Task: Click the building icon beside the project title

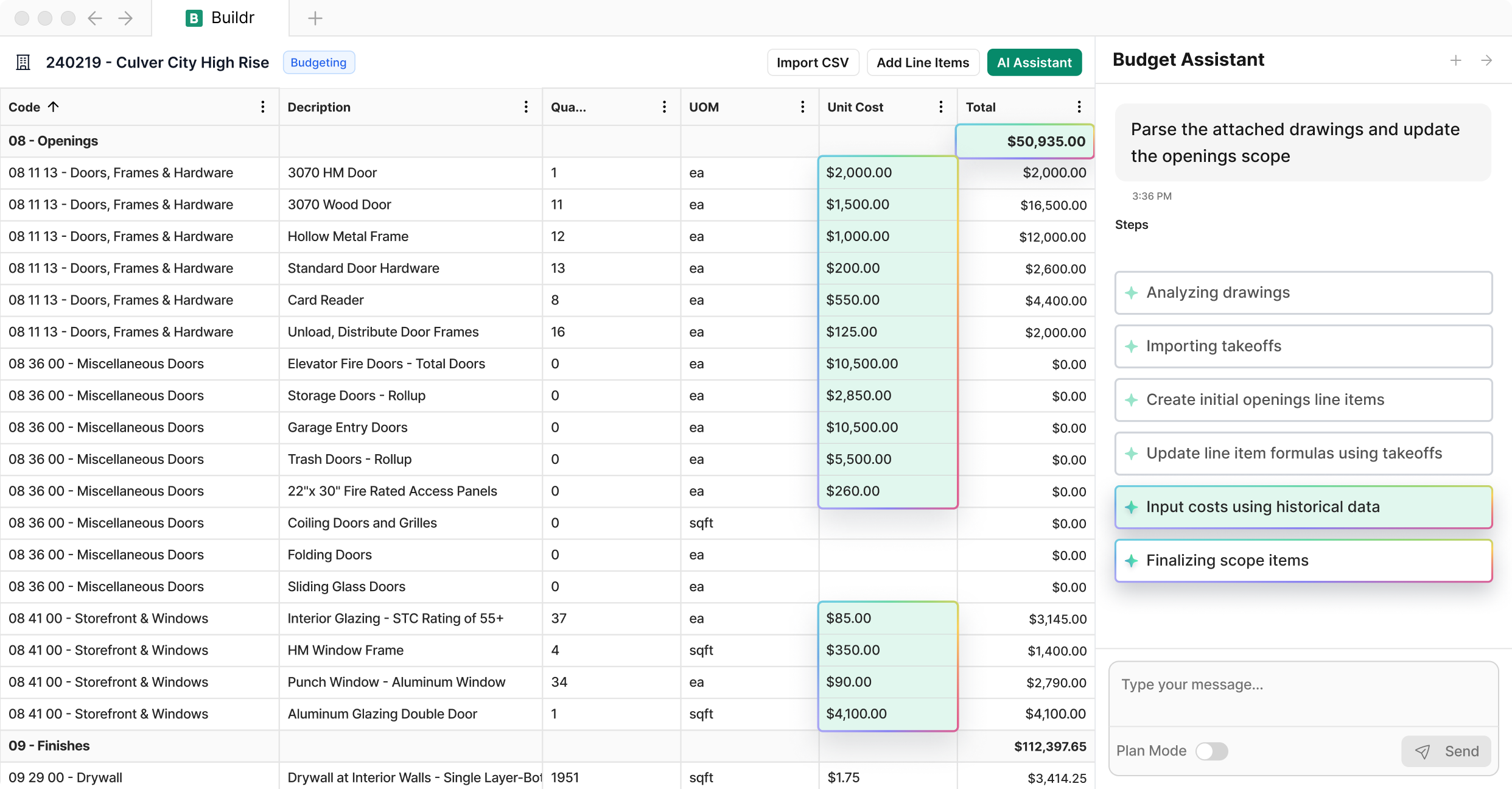Action: (23, 62)
